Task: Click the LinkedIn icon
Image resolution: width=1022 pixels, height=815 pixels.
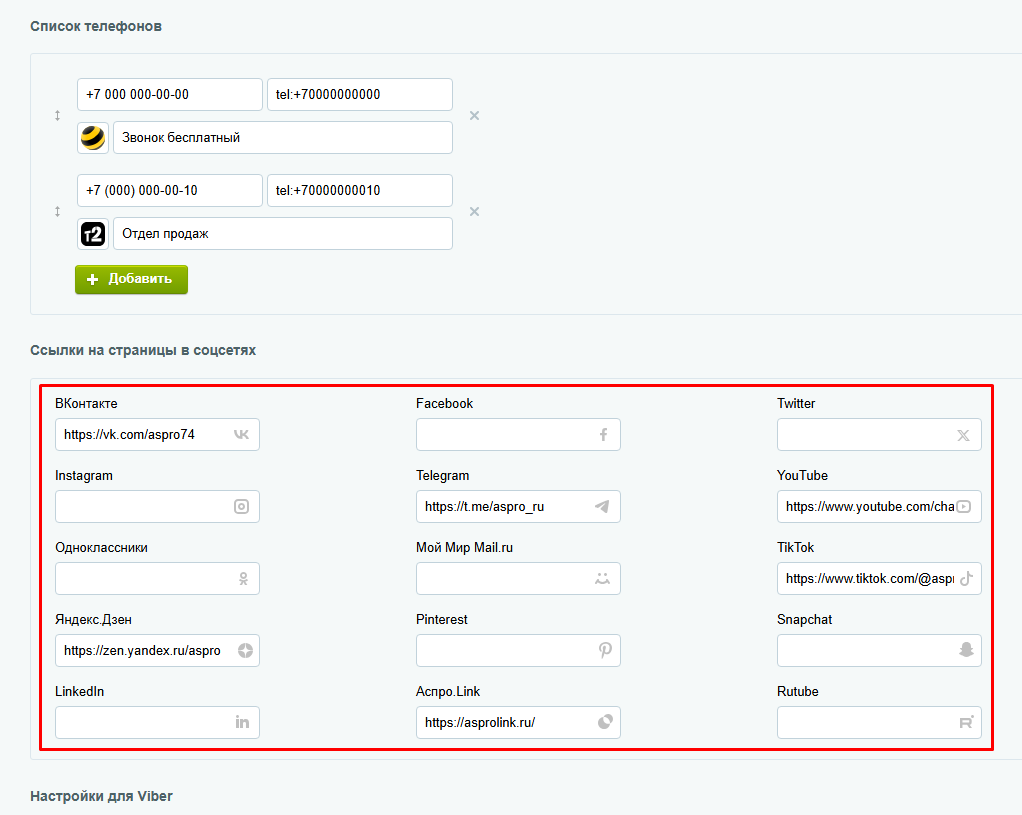Action: pos(242,722)
